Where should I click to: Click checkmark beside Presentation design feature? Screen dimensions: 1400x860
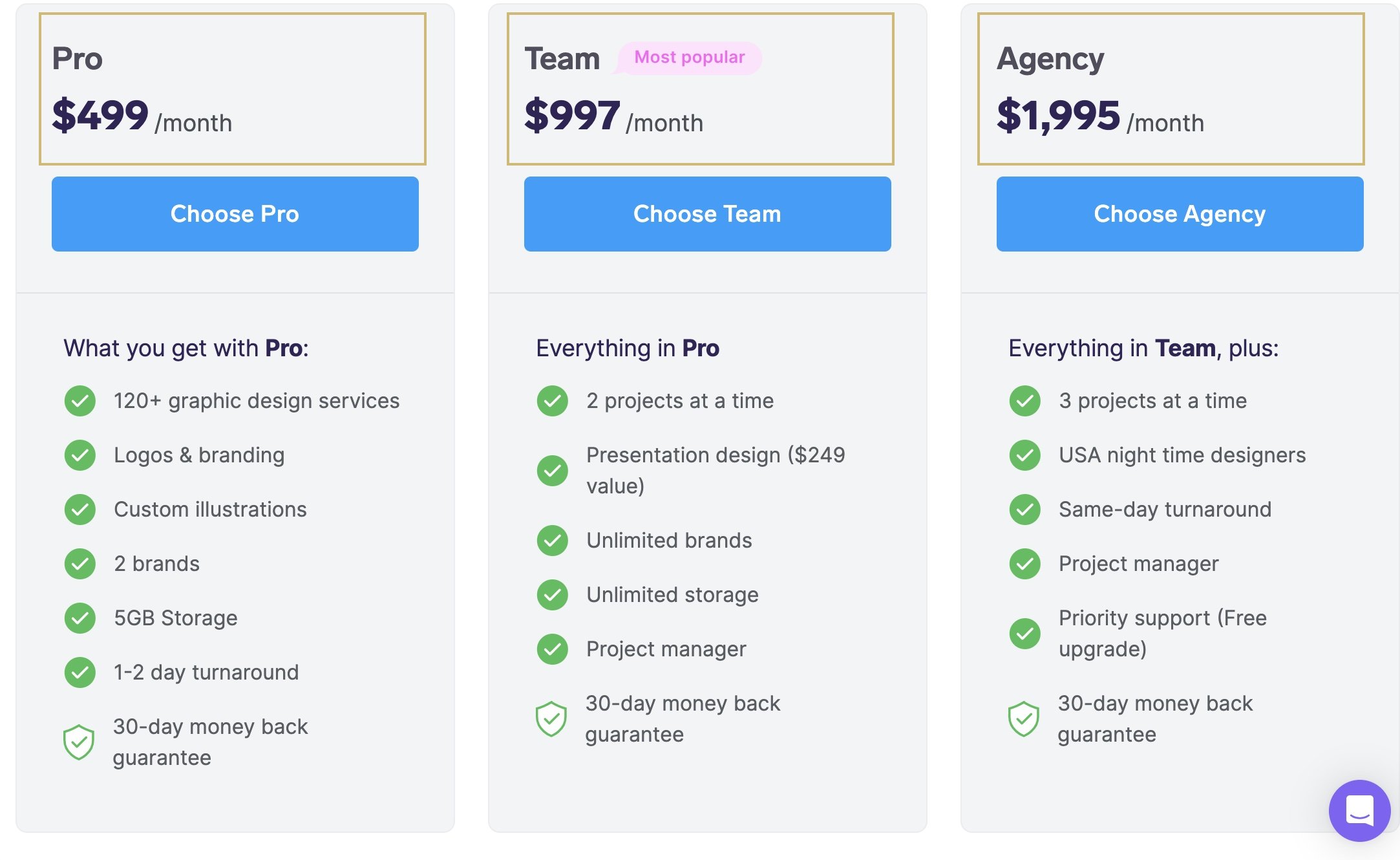(x=553, y=471)
